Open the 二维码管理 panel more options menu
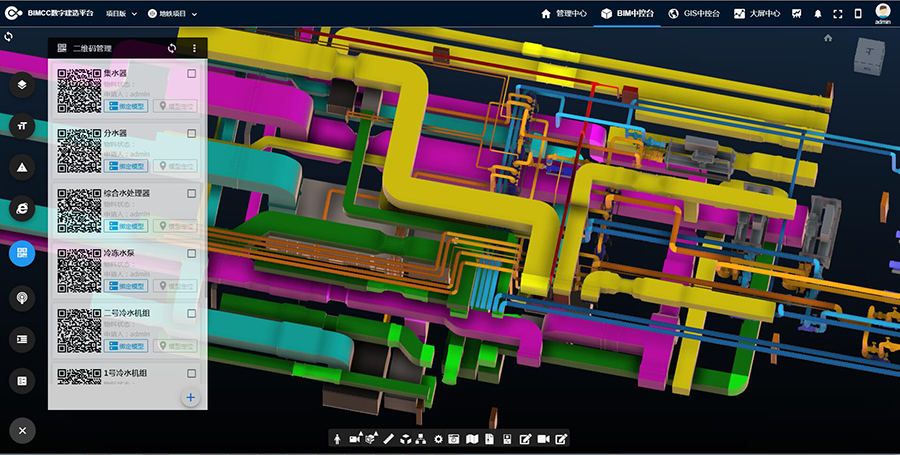The width and height of the screenshot is (900, 455). tap(194, 48)
